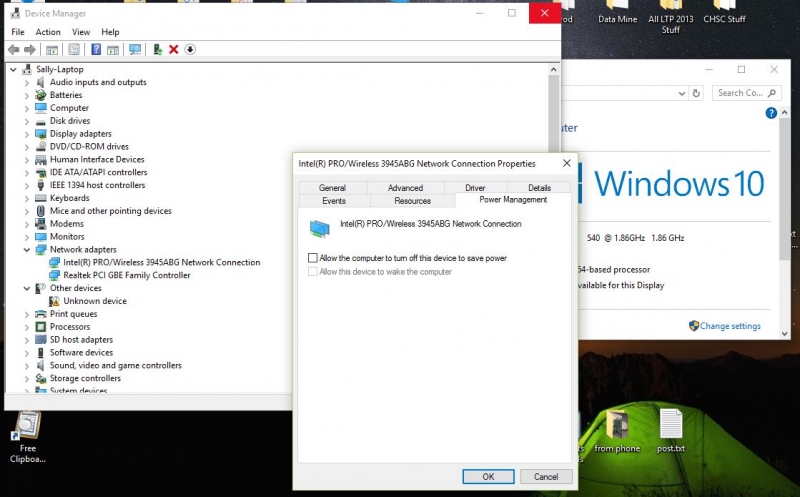Select the Mice and other pointing devices row

[111, 211]
